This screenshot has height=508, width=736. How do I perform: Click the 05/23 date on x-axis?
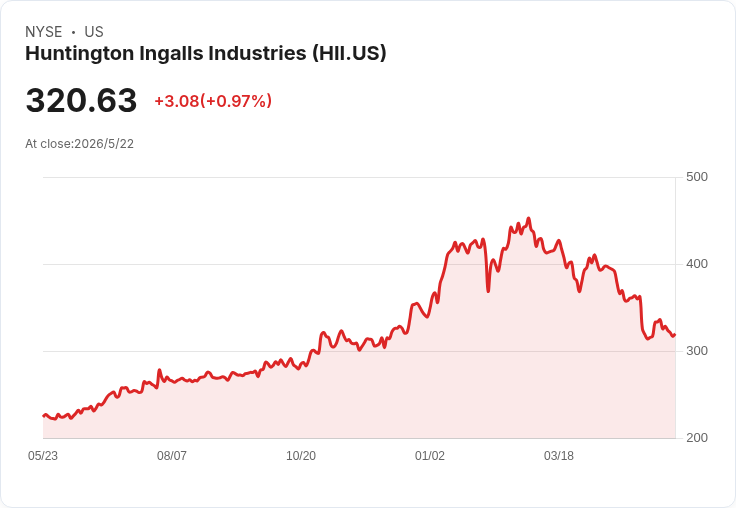pos(43,455)
